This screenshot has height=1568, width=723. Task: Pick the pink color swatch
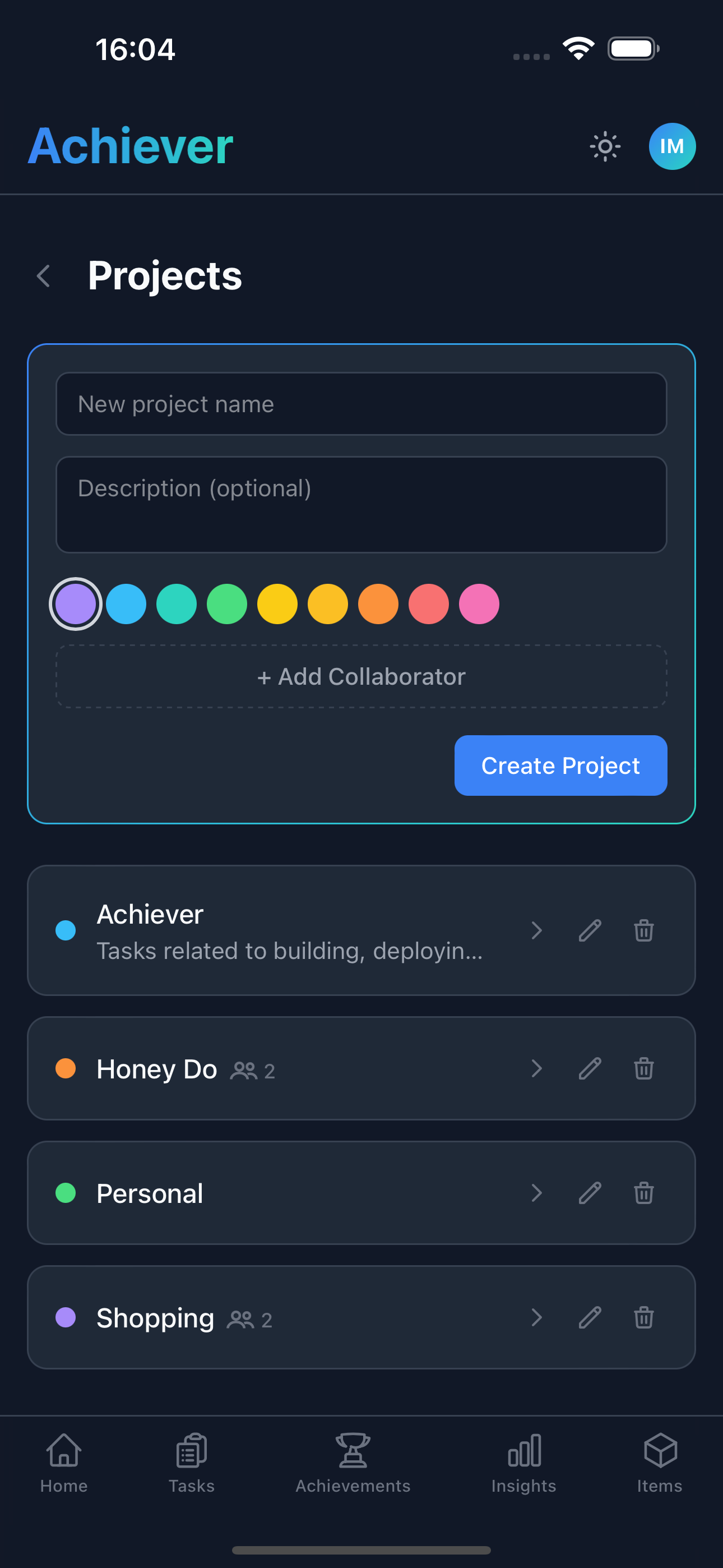(x=479, y=603)
